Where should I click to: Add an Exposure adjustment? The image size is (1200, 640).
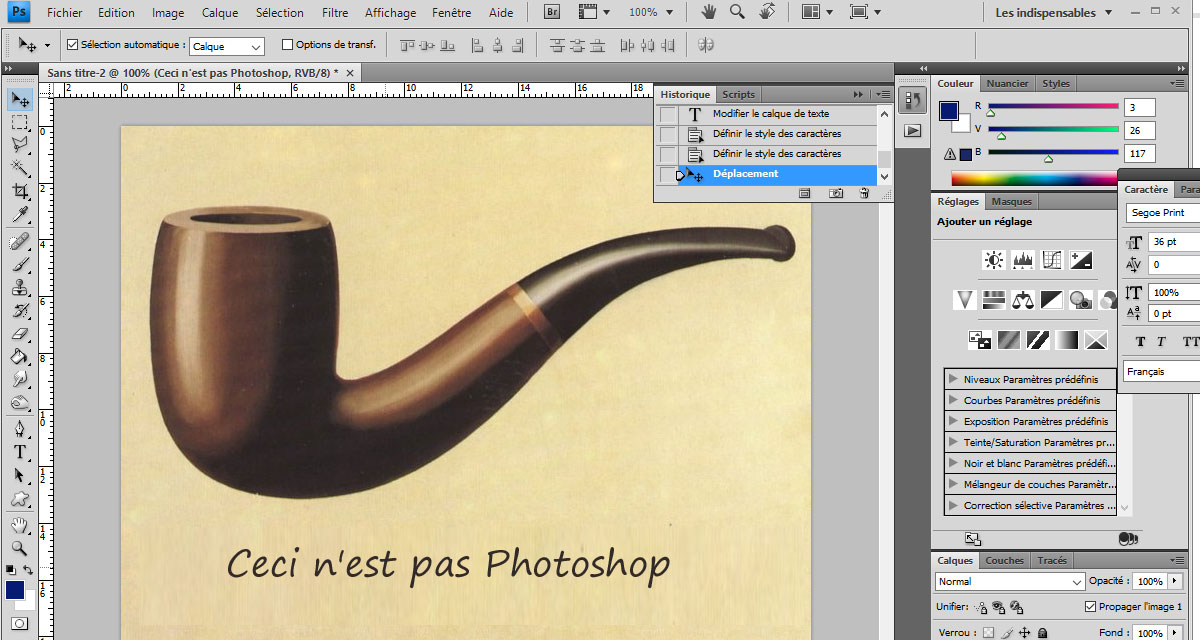pyautogui.click(x=1080, y=260)
